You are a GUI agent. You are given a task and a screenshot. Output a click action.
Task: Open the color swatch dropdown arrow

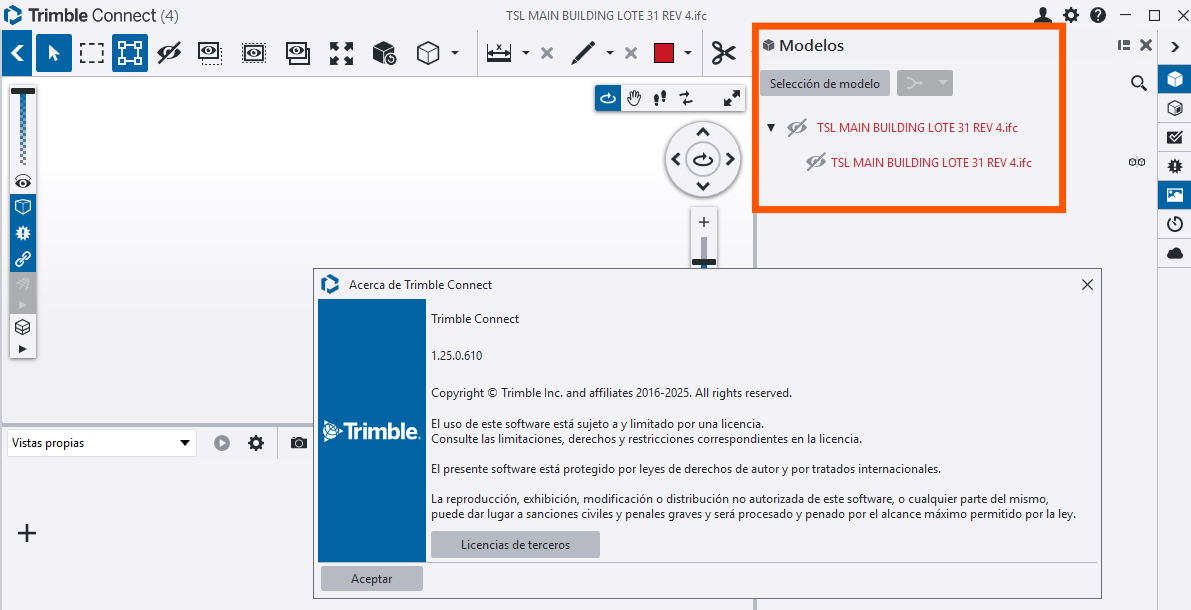pos(688,53)
